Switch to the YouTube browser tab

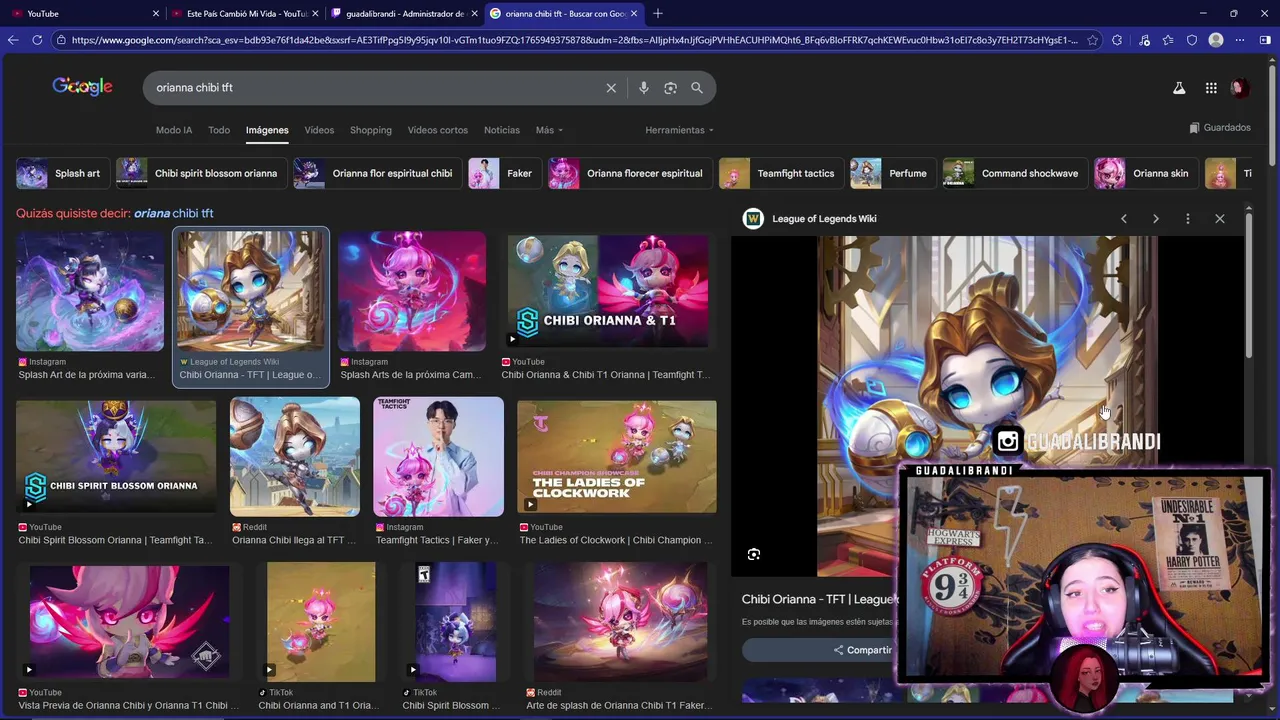82,13
